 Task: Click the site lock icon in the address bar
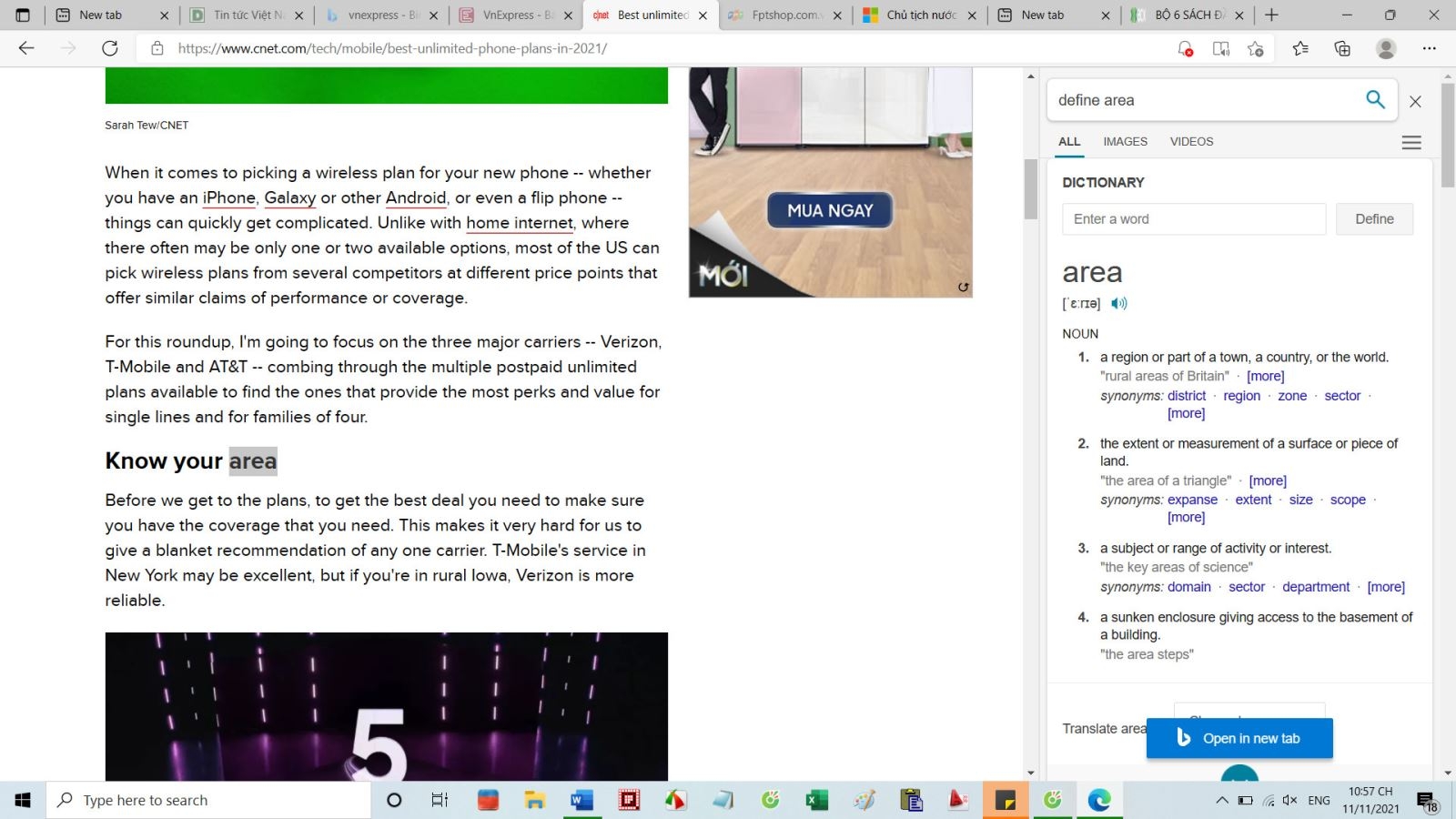point(157,48)
